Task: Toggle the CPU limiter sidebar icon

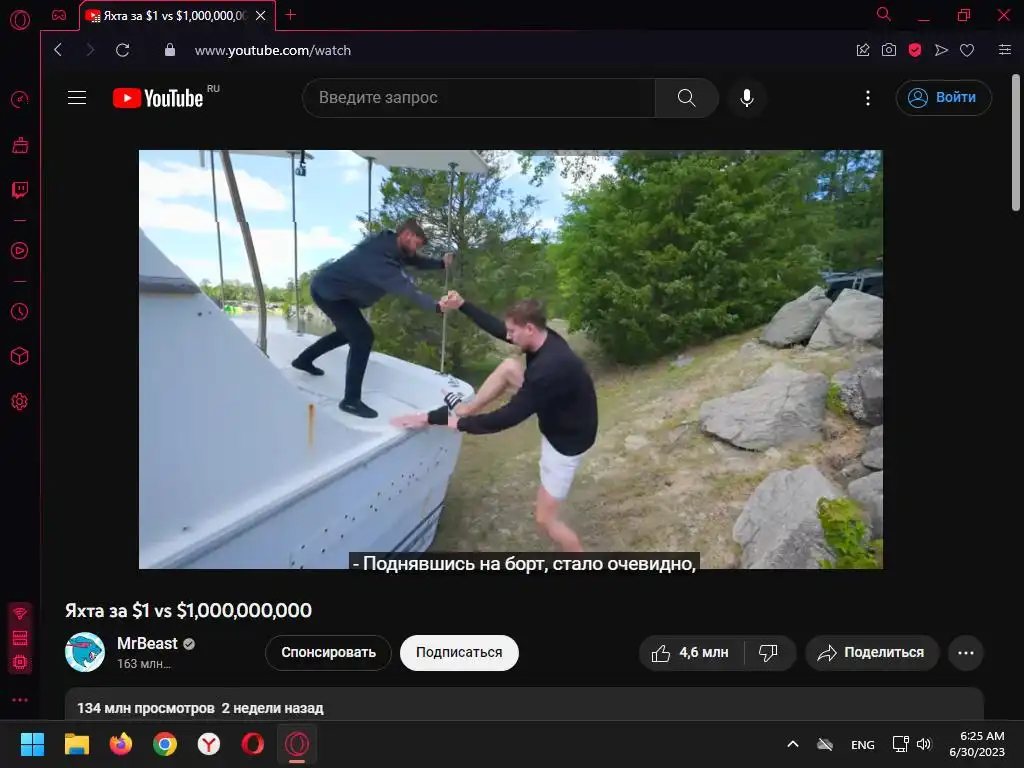Action: [x=20, y=662]
